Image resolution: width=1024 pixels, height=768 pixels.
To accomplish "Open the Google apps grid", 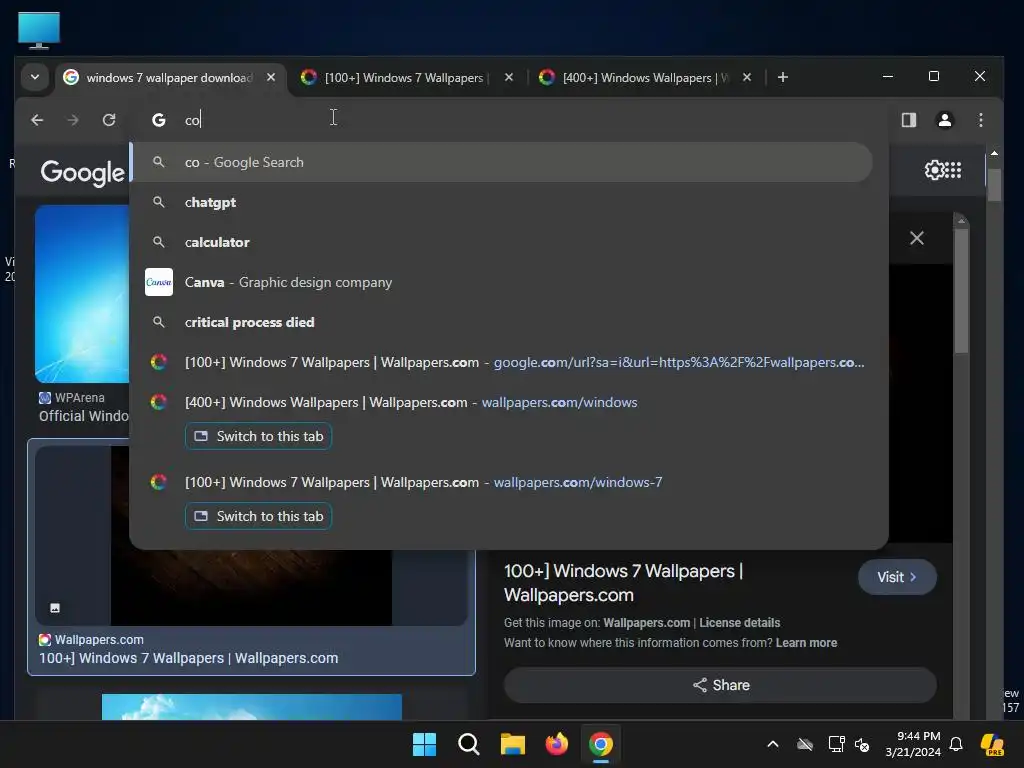I will point(953,170).
